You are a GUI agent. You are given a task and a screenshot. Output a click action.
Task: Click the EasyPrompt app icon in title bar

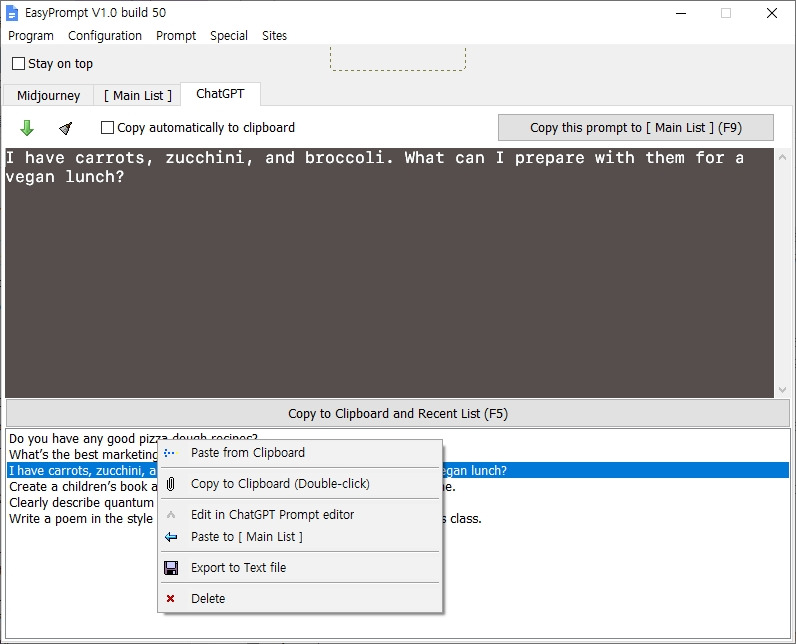(x=12, y=13)
